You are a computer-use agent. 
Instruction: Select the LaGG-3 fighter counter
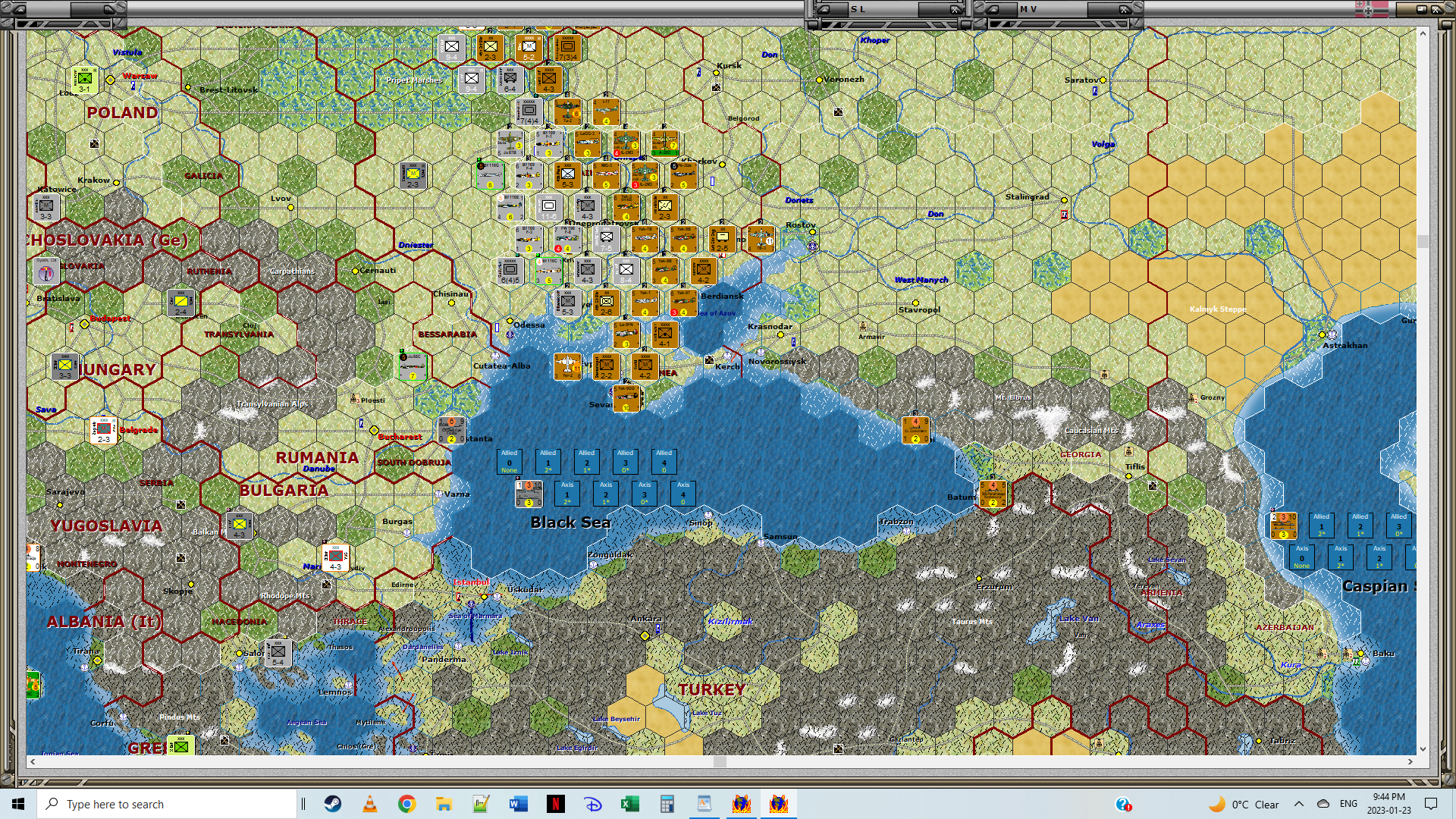pyautogui.click(x=588, y=144)
